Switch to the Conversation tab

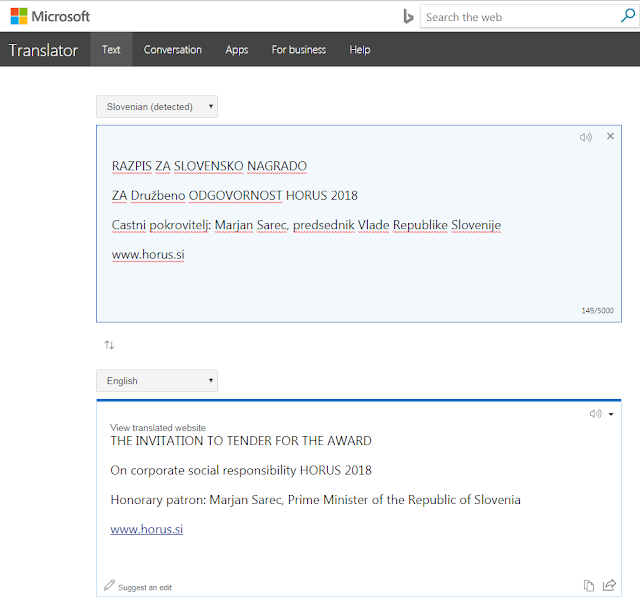pos(173,50)
